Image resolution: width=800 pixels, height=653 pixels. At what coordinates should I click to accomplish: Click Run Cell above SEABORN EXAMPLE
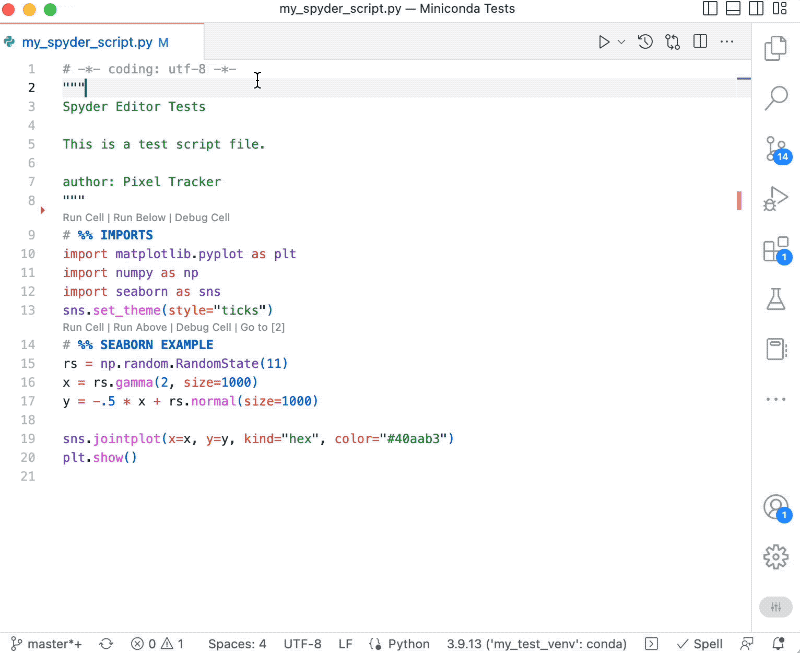coord(83,327)
